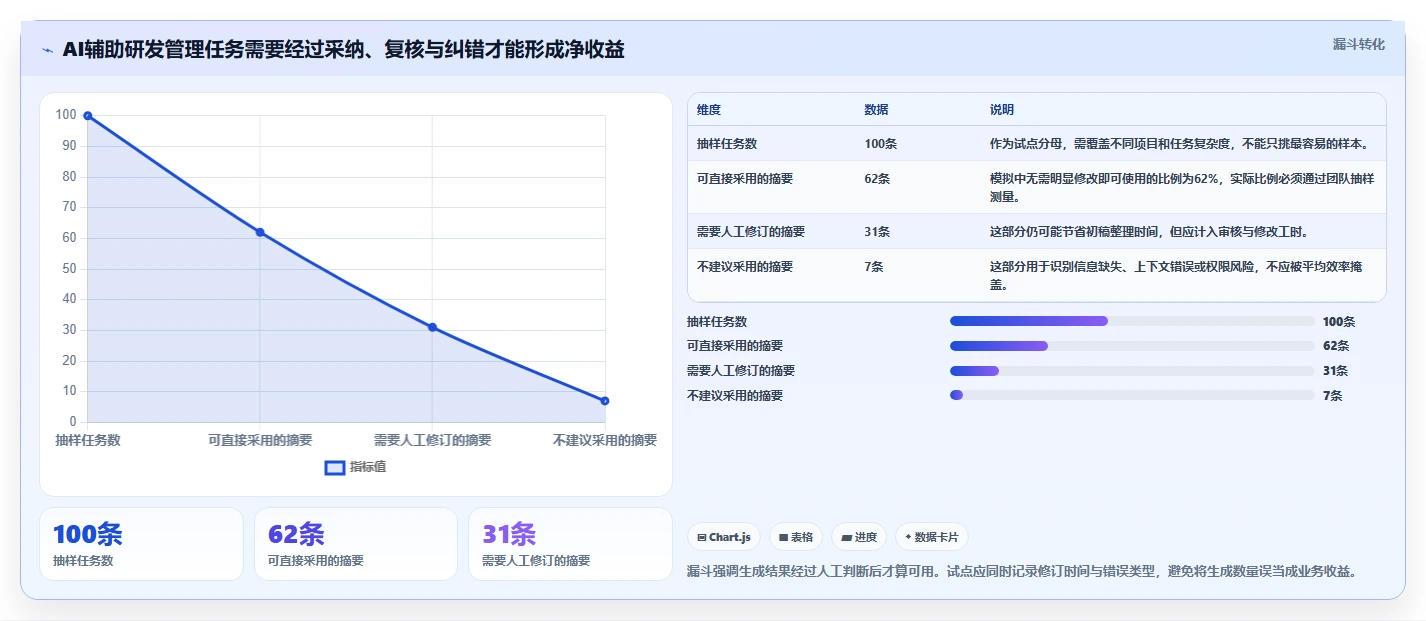Click the 可直接采用的摘要 progress bar
The width and height of the screenshot is (1426, 621).
pos(1132,346)
